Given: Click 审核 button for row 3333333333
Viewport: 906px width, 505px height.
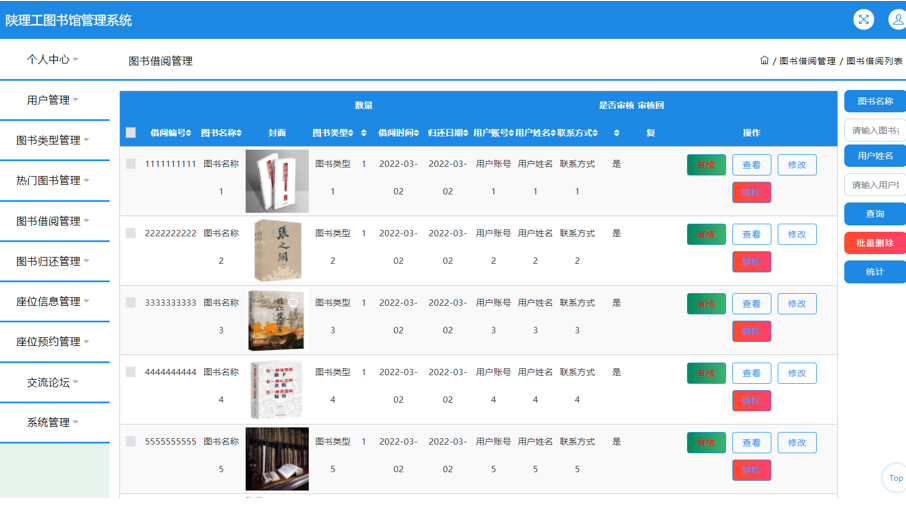Looking at the screenshot, I should (x=706, y=303).
